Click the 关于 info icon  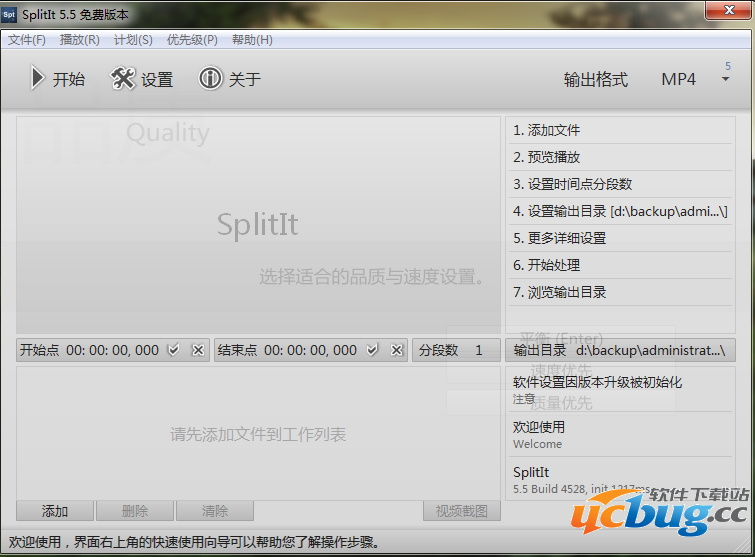point(210,79)
